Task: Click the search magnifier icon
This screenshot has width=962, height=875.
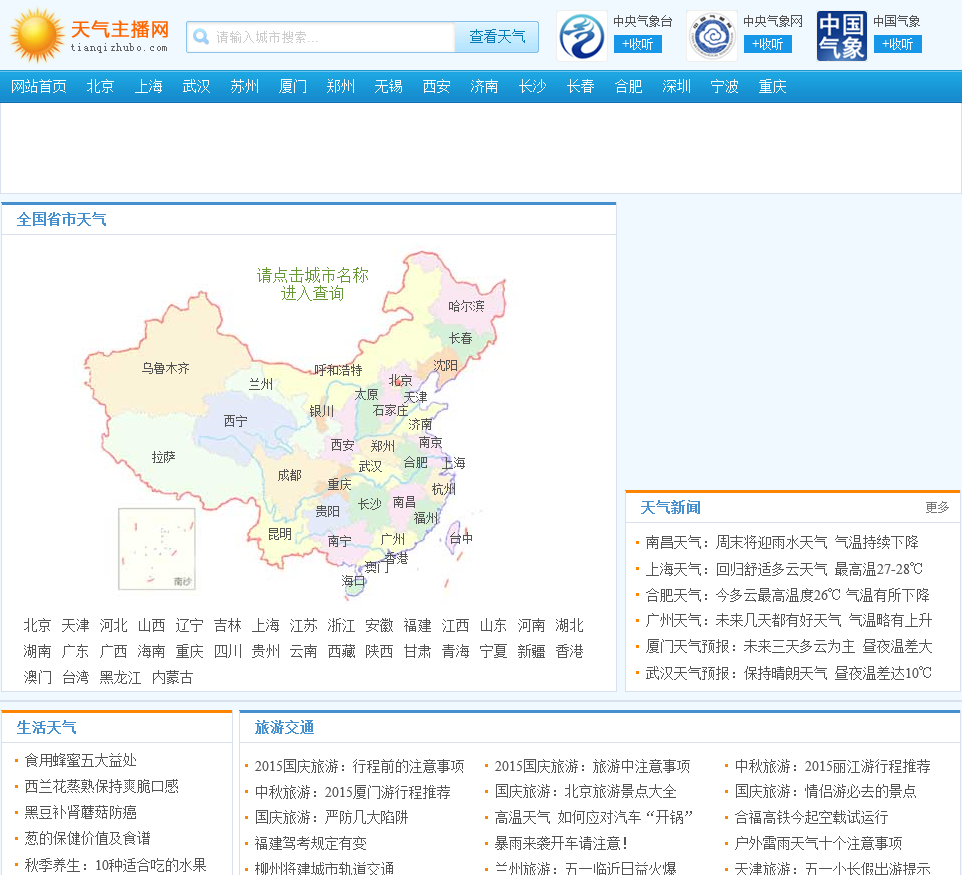Action: (x=201, y=37)
